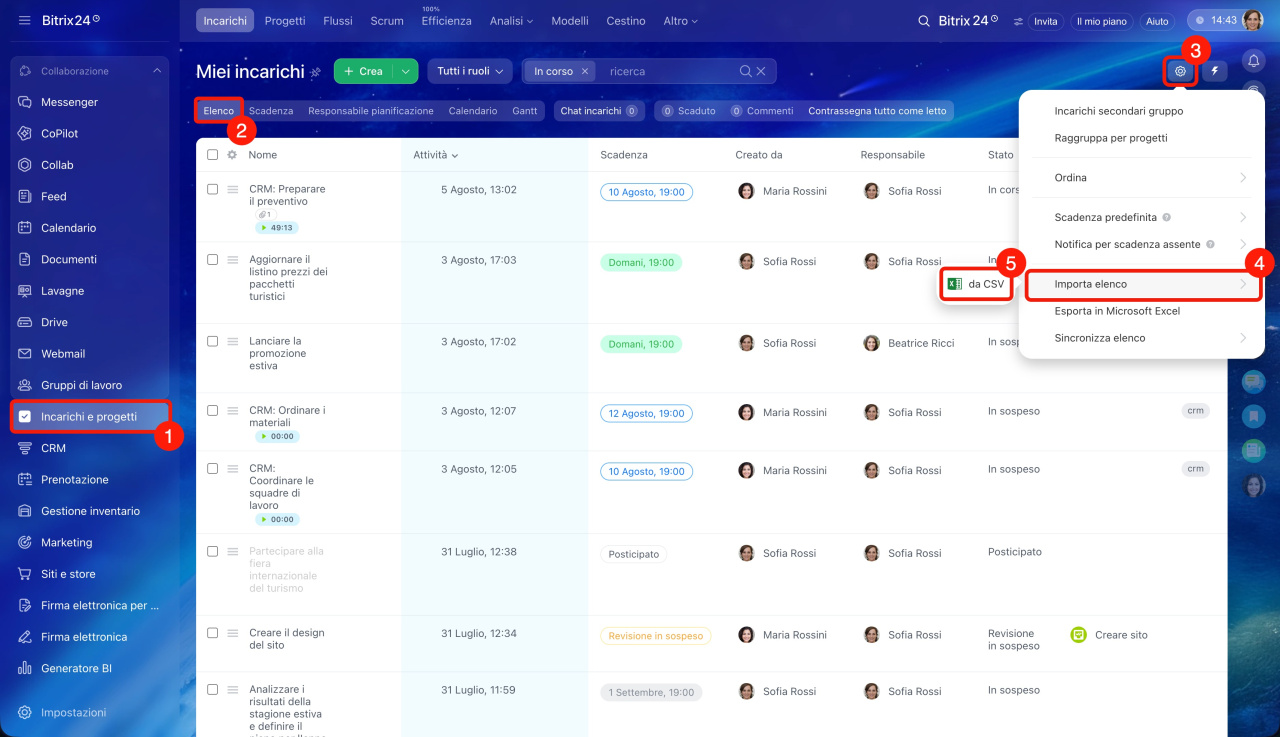Screen dimensions: 1280x737
Task: Collapse the Collaborazione sidebar section
Action: tap(156, 71)
